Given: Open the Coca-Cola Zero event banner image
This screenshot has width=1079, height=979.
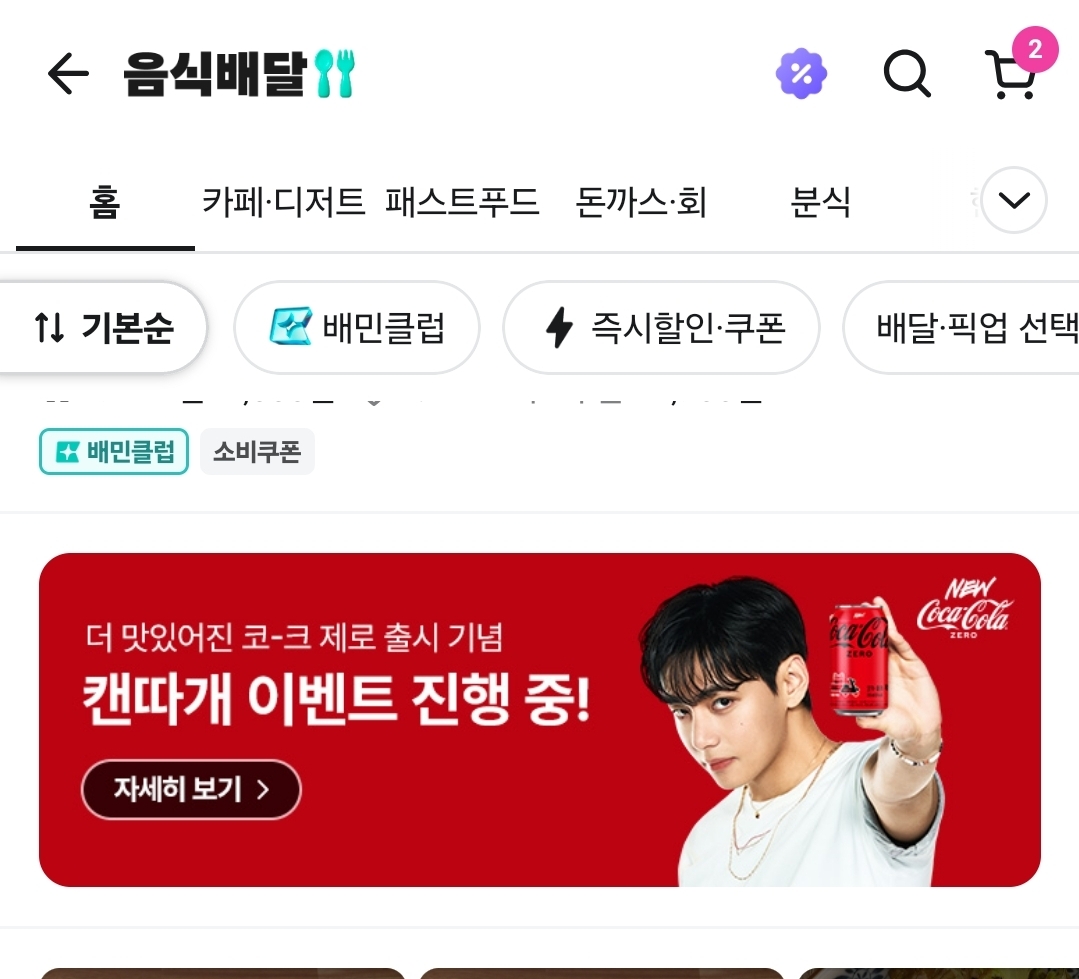Looking at the screenshot, I should (x=540, y=720).
